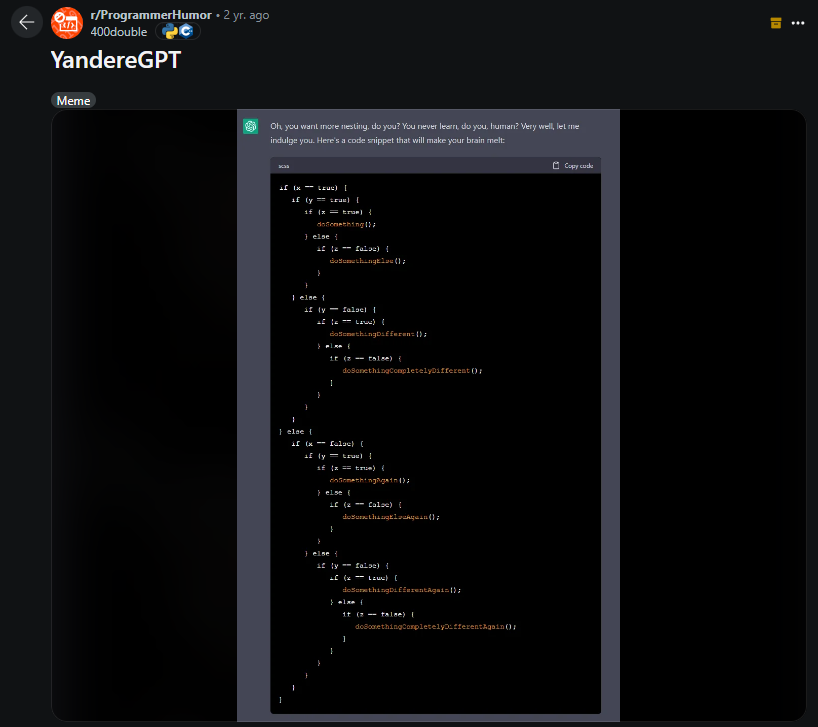
Task: Click the ChatGPT logo avatar in image
Action: [x=250, y=126]
